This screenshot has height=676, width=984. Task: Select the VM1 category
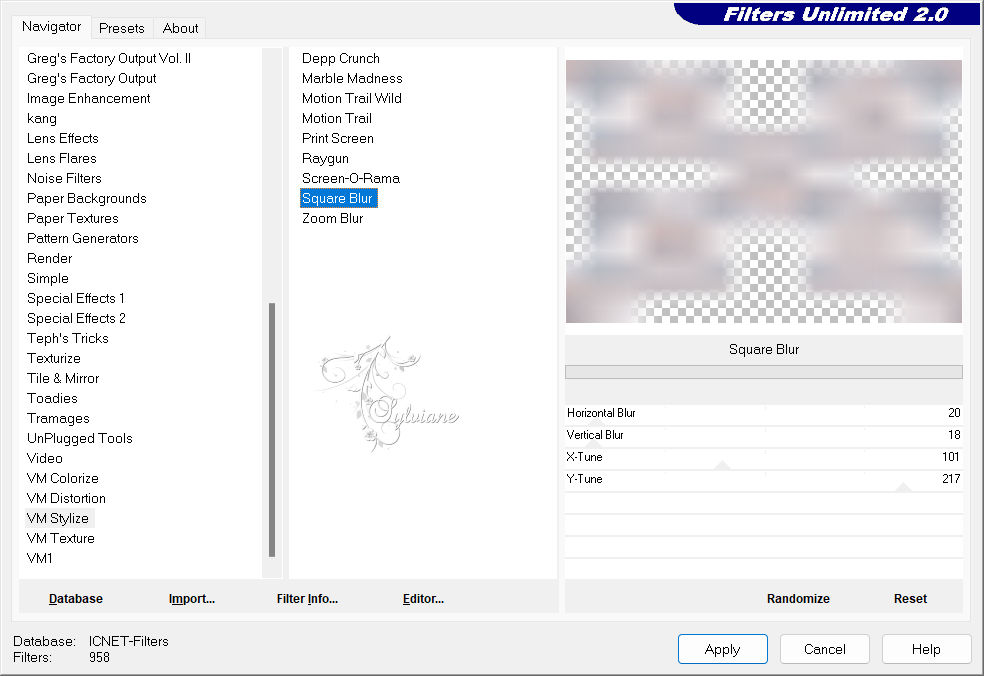coord(40,559)
